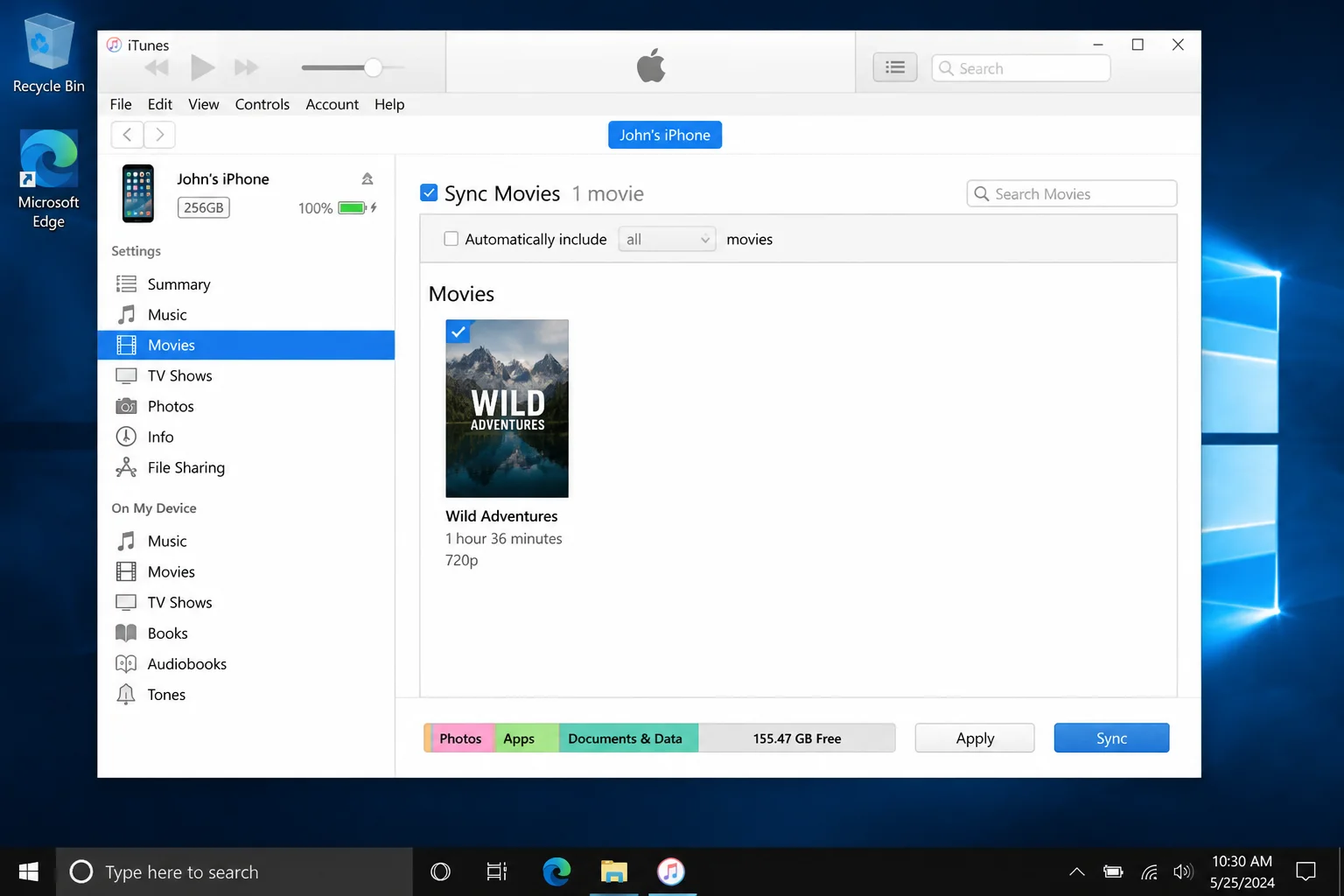Click the Movies film icon under Settings

click(x=127, y=345)
